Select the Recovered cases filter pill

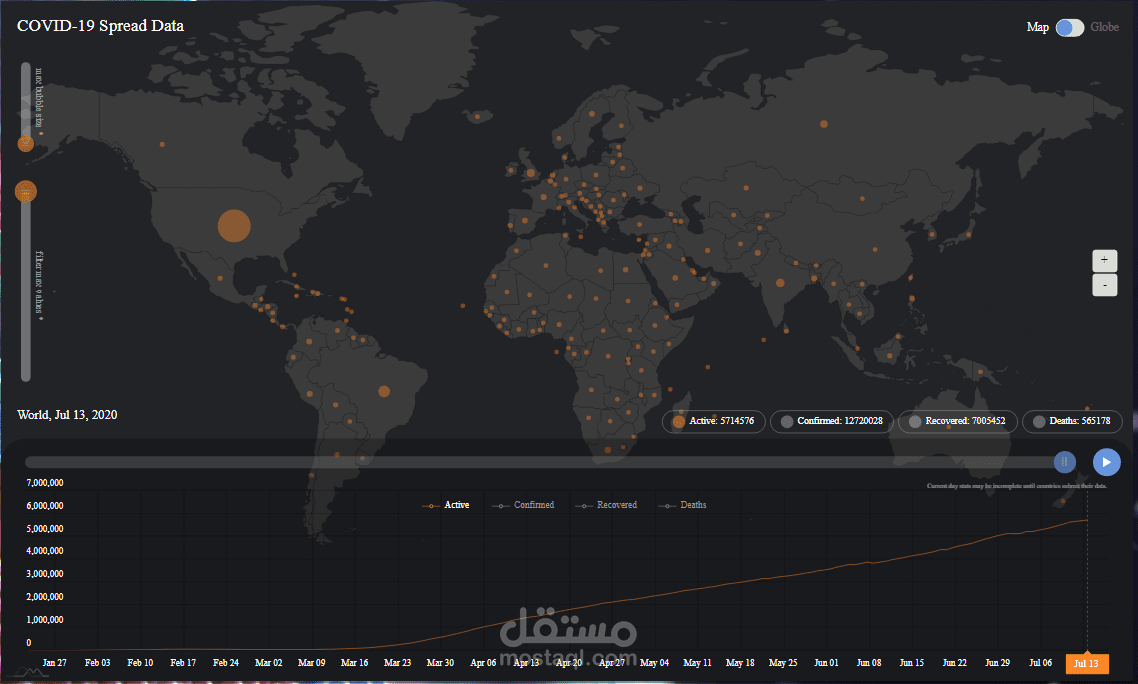click(x=958, y=421)
